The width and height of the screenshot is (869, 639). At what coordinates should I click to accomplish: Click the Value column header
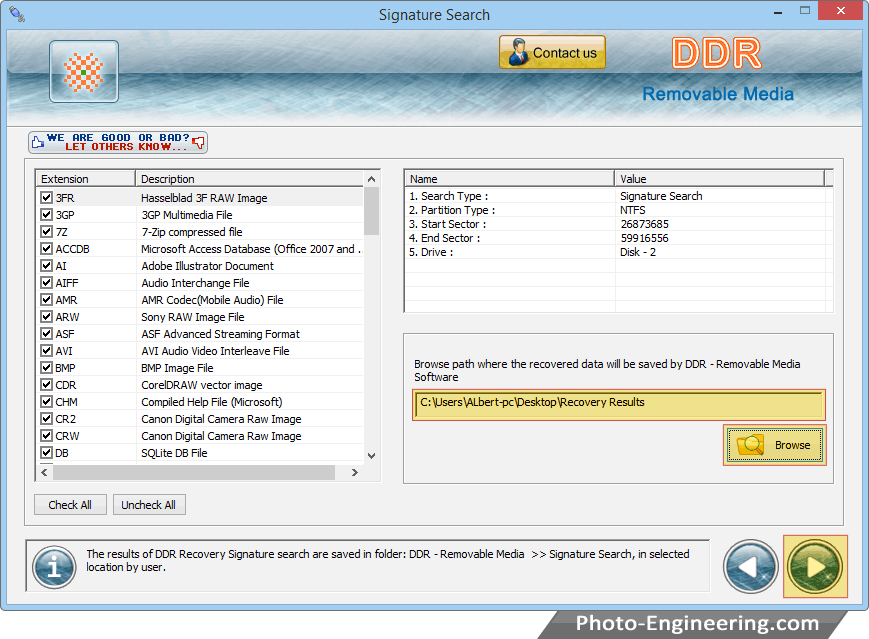click(719, 179)
